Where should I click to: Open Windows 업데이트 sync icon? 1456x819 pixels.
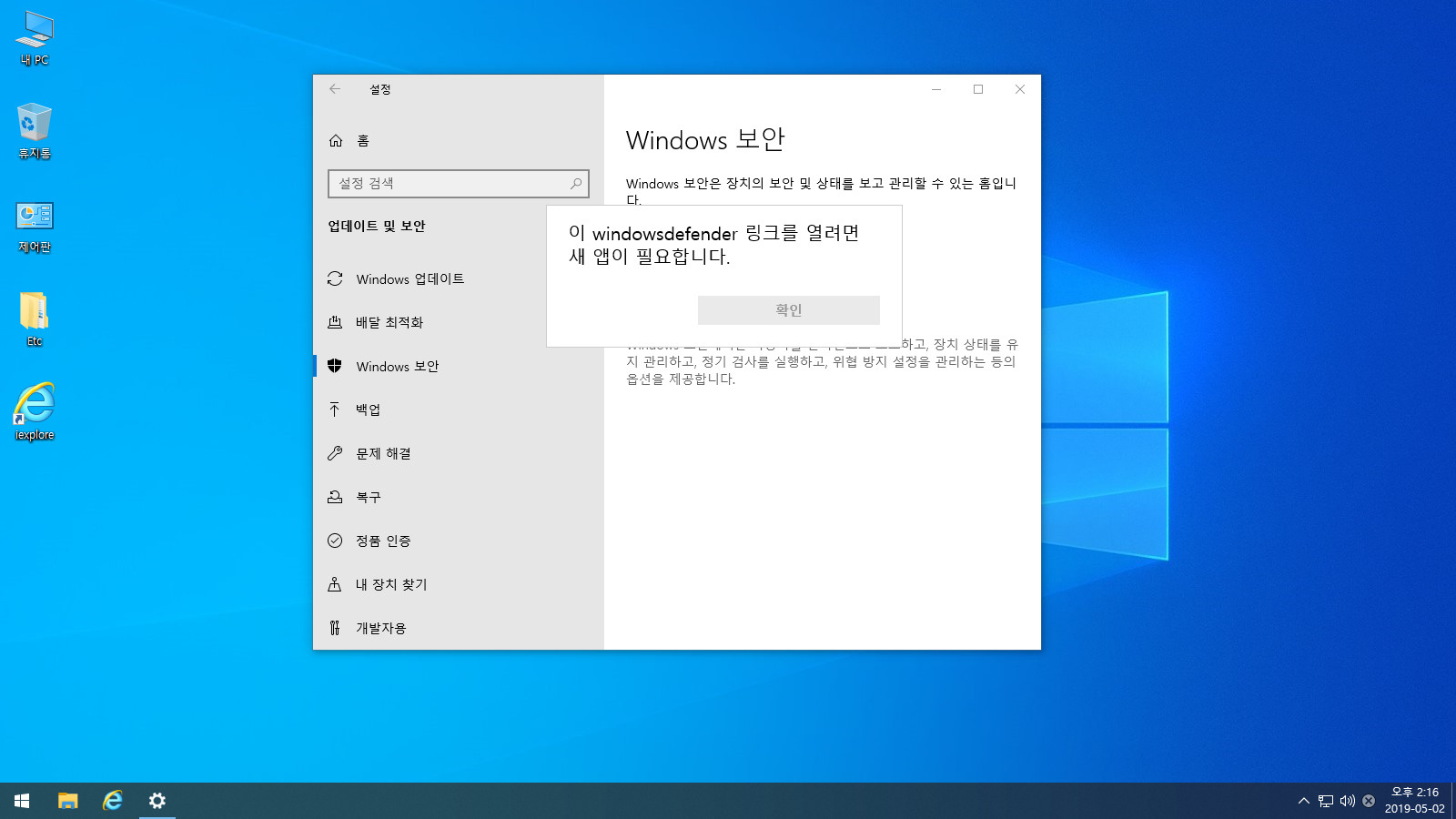[x=335, y=278]
